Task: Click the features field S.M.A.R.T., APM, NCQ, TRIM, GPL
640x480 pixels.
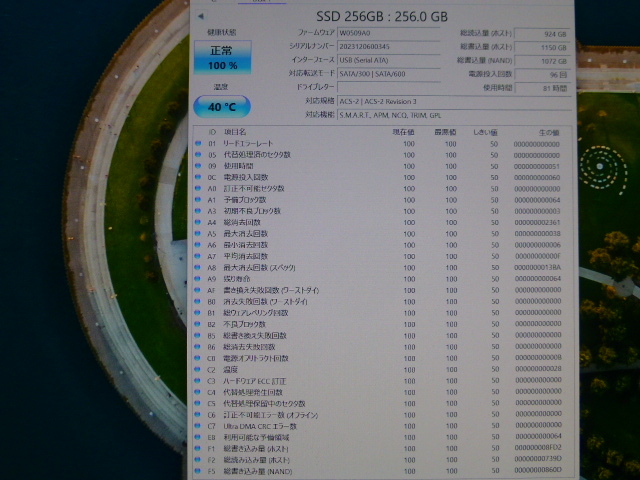Action: click(454, 115)
